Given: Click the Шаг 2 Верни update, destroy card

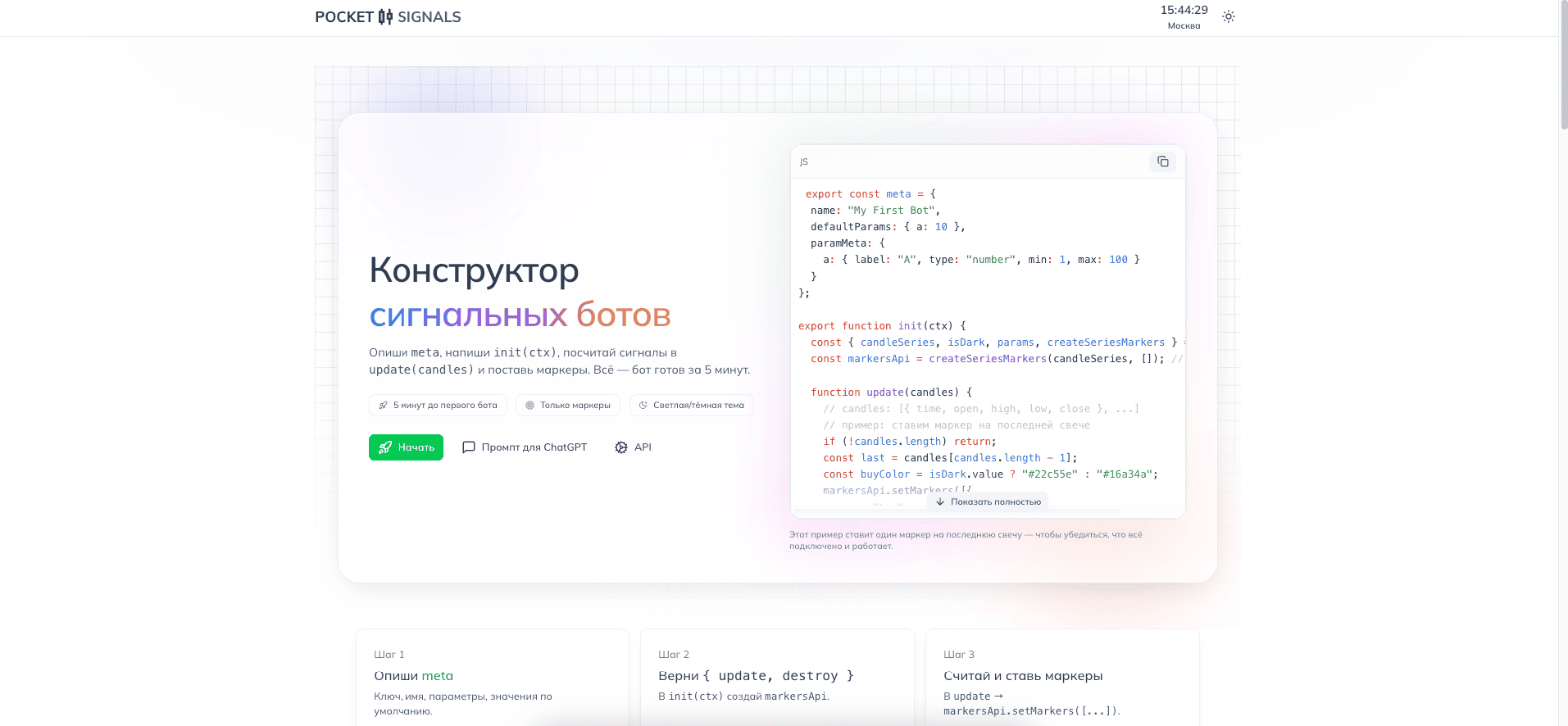Looking at the screenshot, I should point(777,678).
